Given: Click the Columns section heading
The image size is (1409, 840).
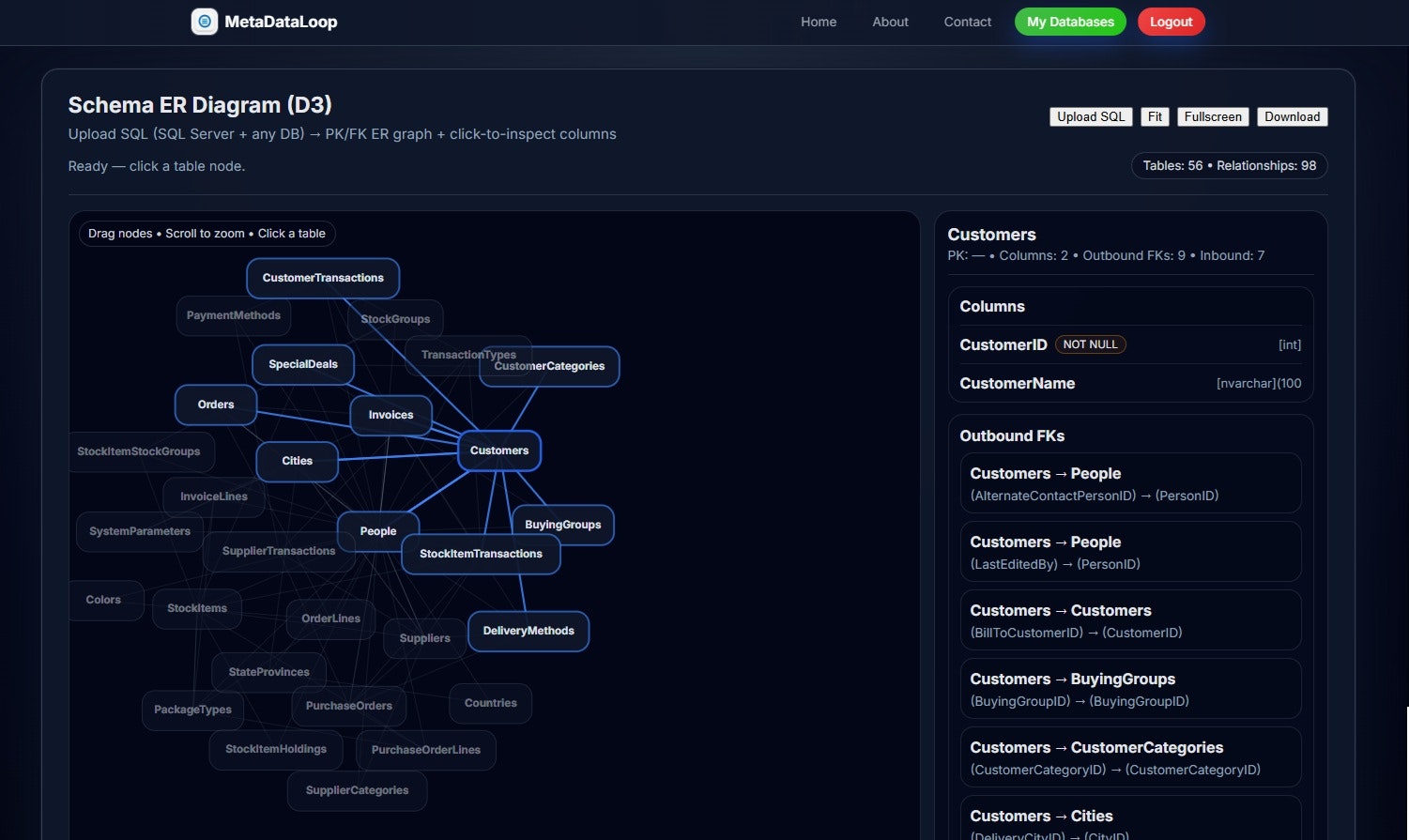Looking at the screenshot, I should [992, 306].
